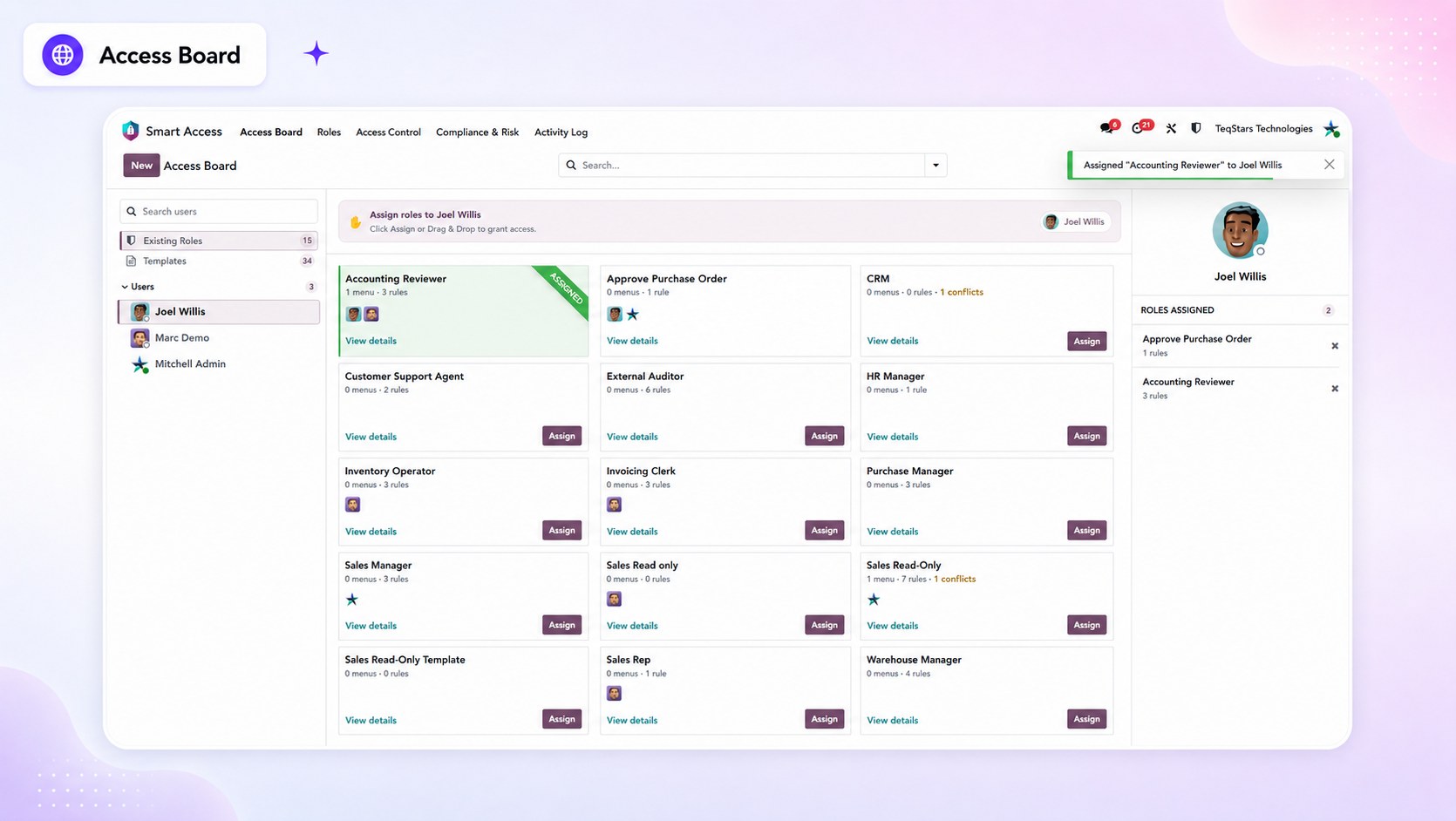View details of Warehouse Manager
1456x821 pixels.
892,721
